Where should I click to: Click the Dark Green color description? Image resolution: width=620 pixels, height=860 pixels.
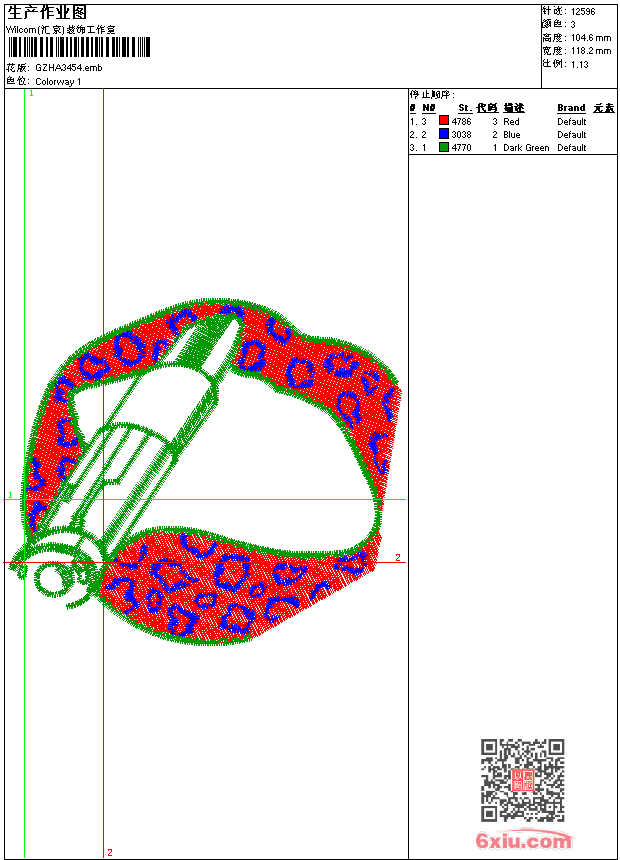526,148
